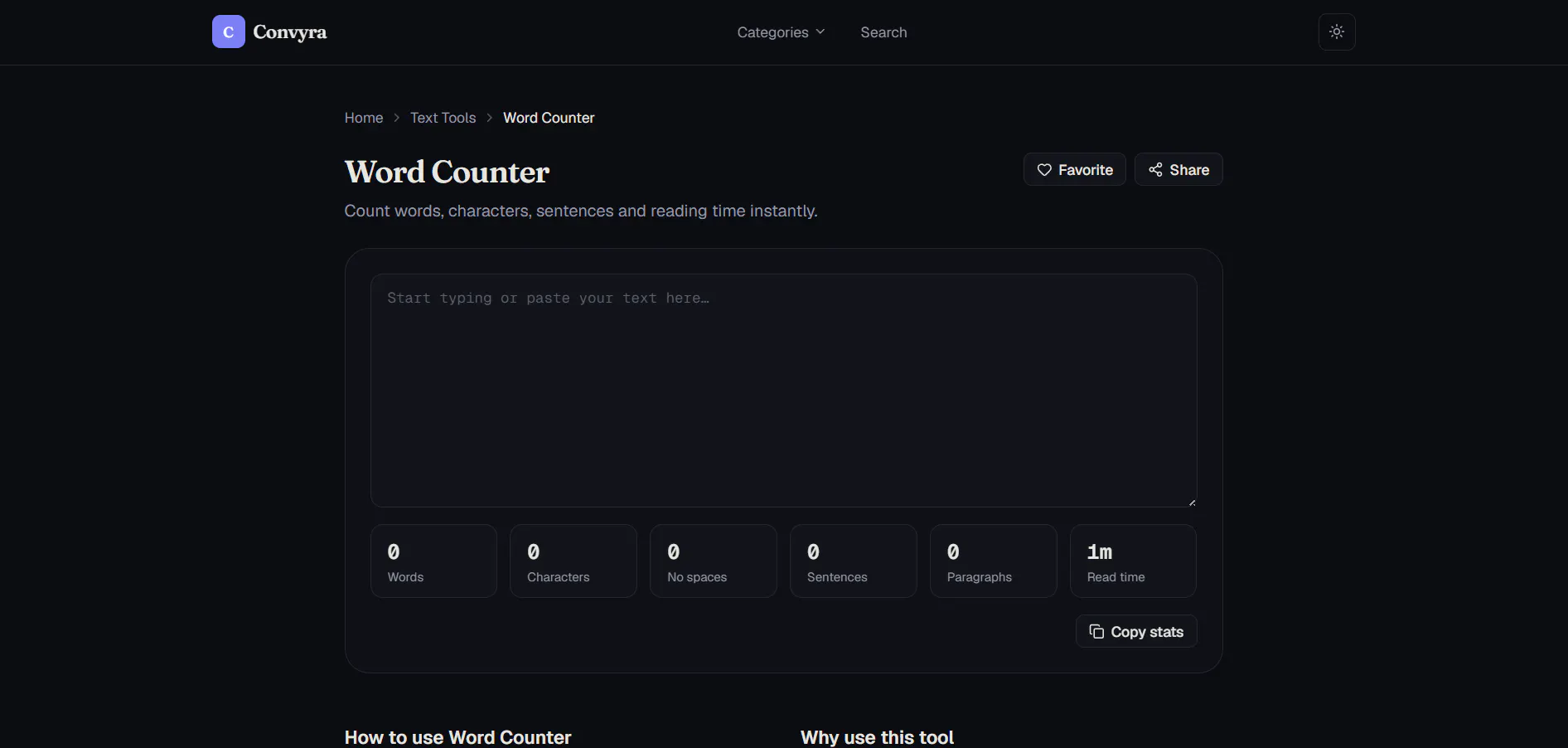Click the Convyra logo icon
1568x748 pixels.
[228, 32]
